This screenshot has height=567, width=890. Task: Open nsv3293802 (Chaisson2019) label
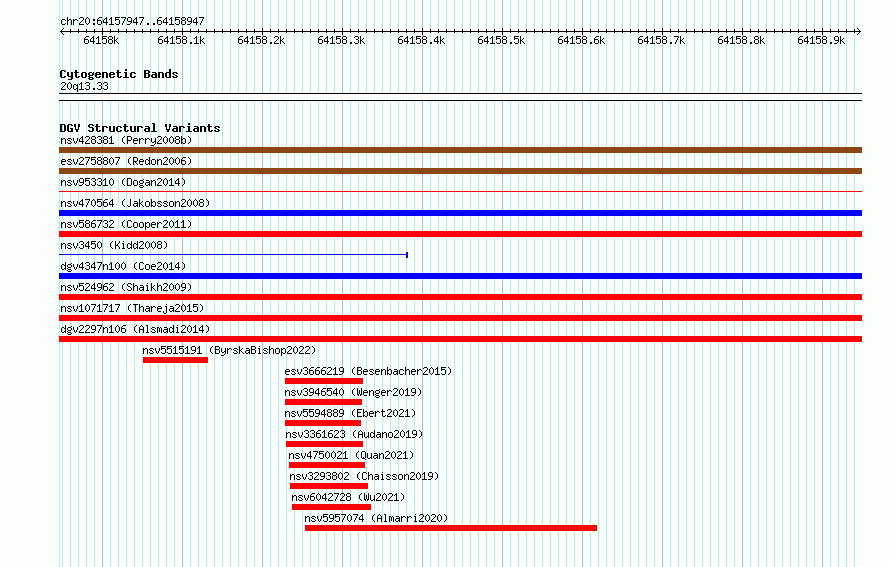(x=364, y=476)
